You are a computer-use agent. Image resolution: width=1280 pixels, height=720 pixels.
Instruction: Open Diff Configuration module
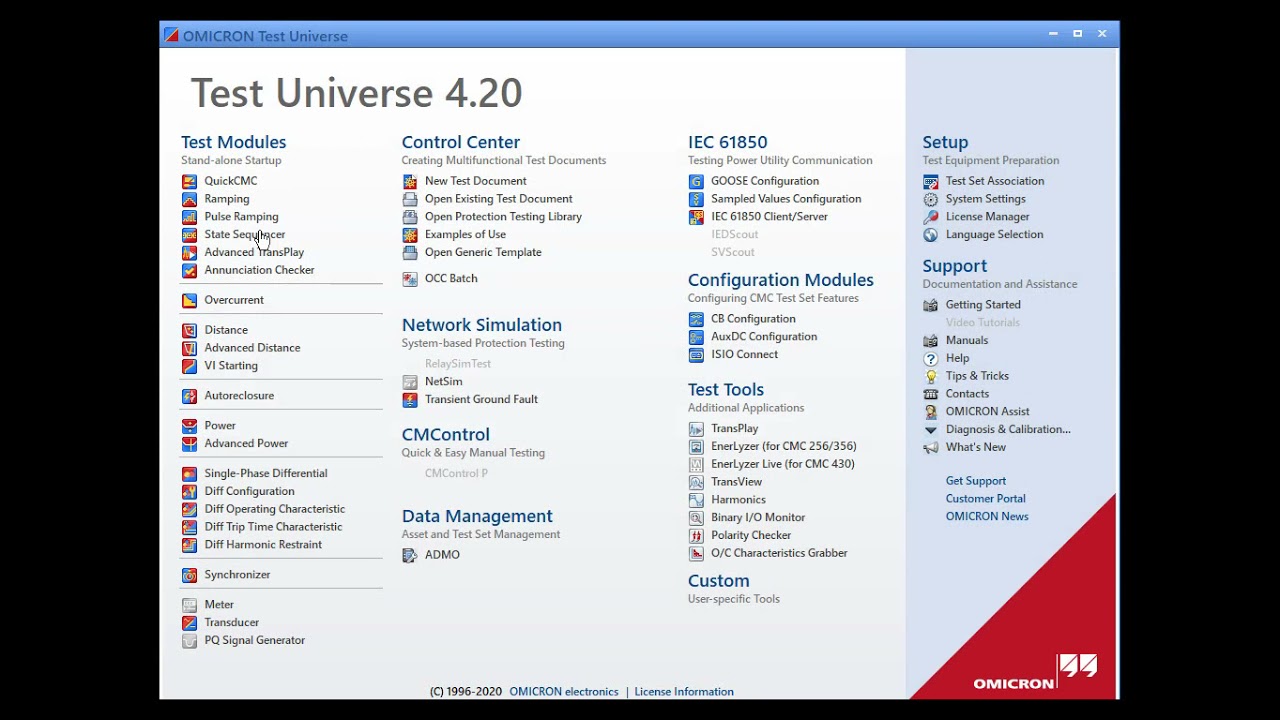click(x=249, y=492)
